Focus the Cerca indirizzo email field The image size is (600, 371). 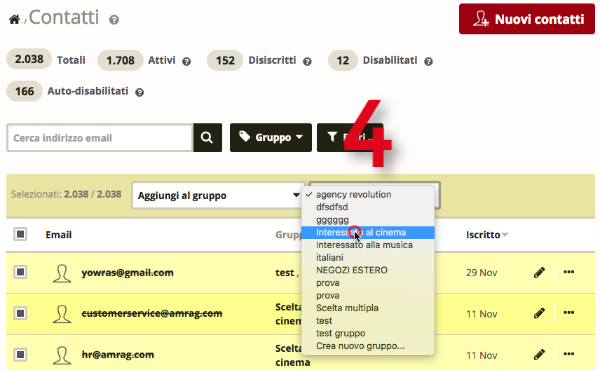tap(99, 138)
